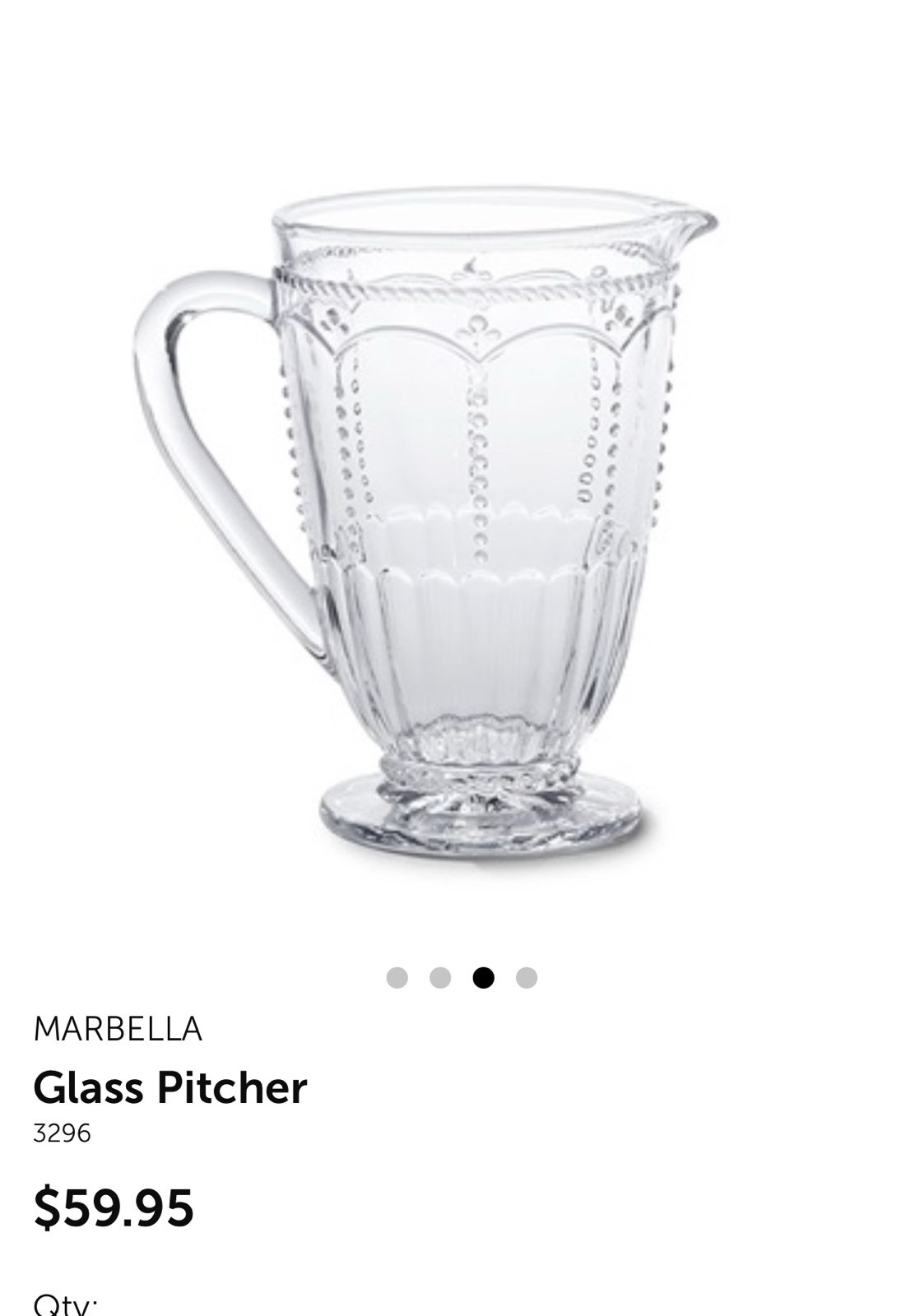This screenshot has width=906, height=1316.
Task: Jump to the fourth carousel image dot
Action: pos(527,977)
